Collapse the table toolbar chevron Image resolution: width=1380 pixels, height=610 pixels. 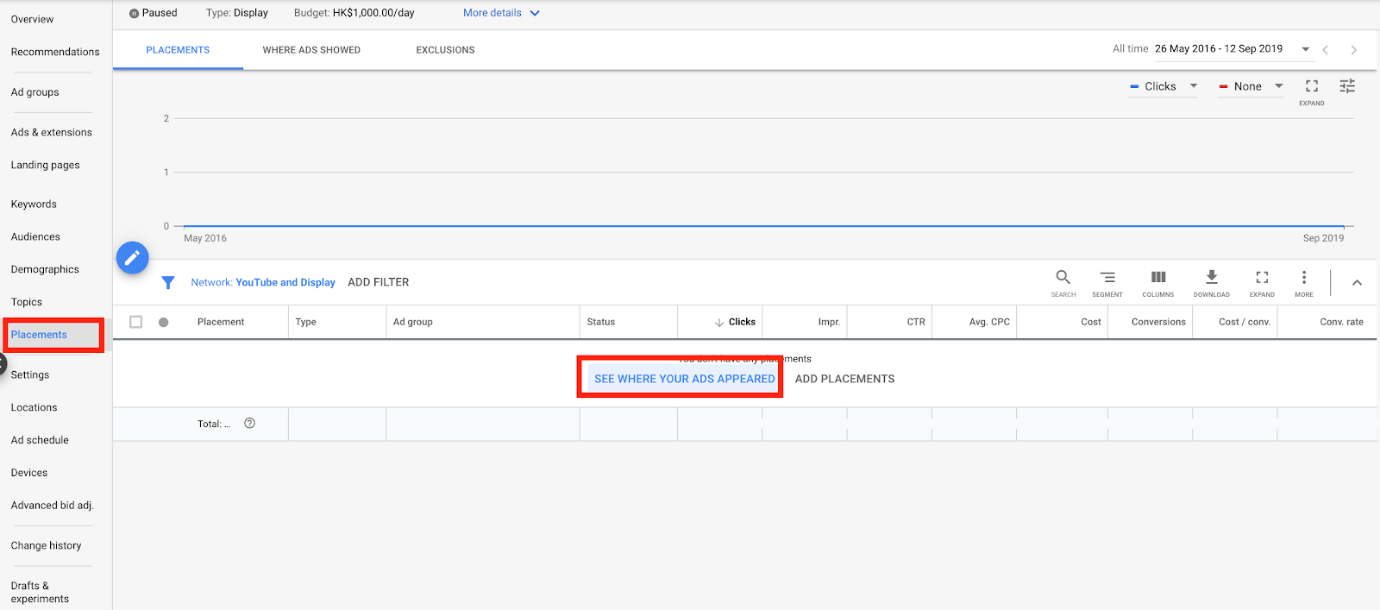1357,283
